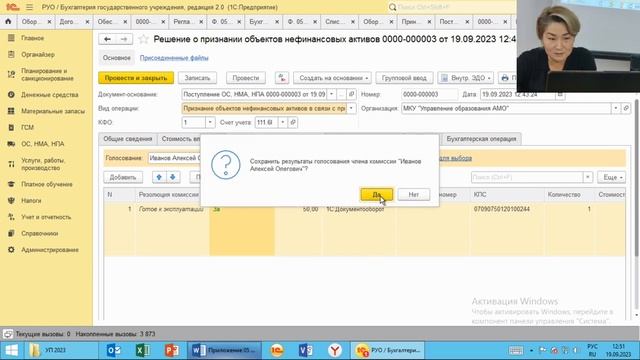The width and height of the screenshot is (640, 360).
Task: Close the Поступление tab Пост...
Action: pos(467,22)
